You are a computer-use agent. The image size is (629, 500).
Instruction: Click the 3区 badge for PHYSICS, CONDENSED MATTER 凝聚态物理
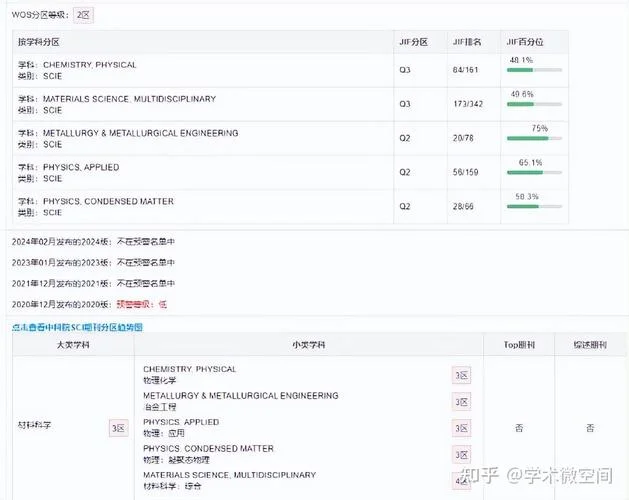point(461,455)
